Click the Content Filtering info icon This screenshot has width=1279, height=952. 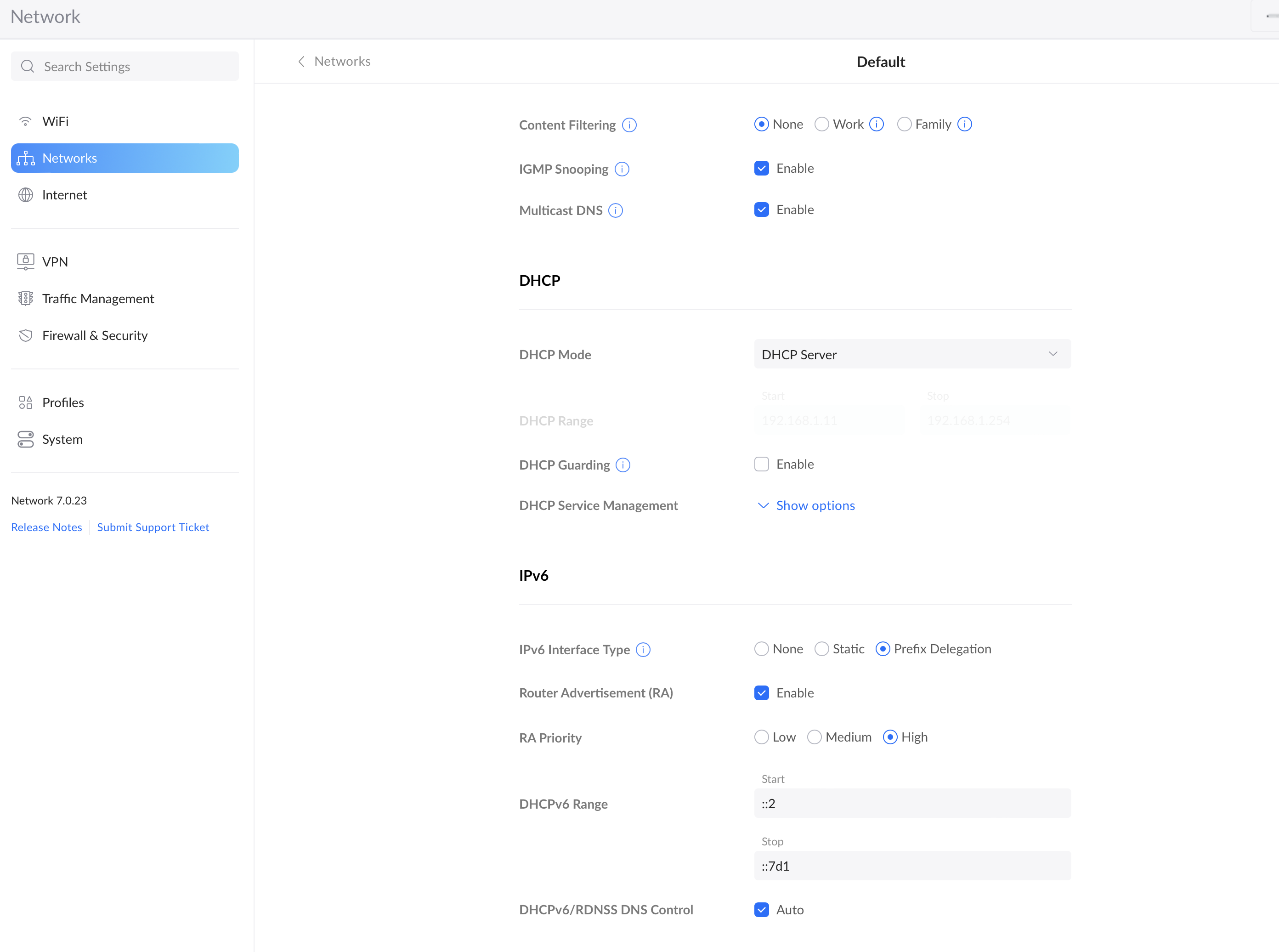[629, 125]
